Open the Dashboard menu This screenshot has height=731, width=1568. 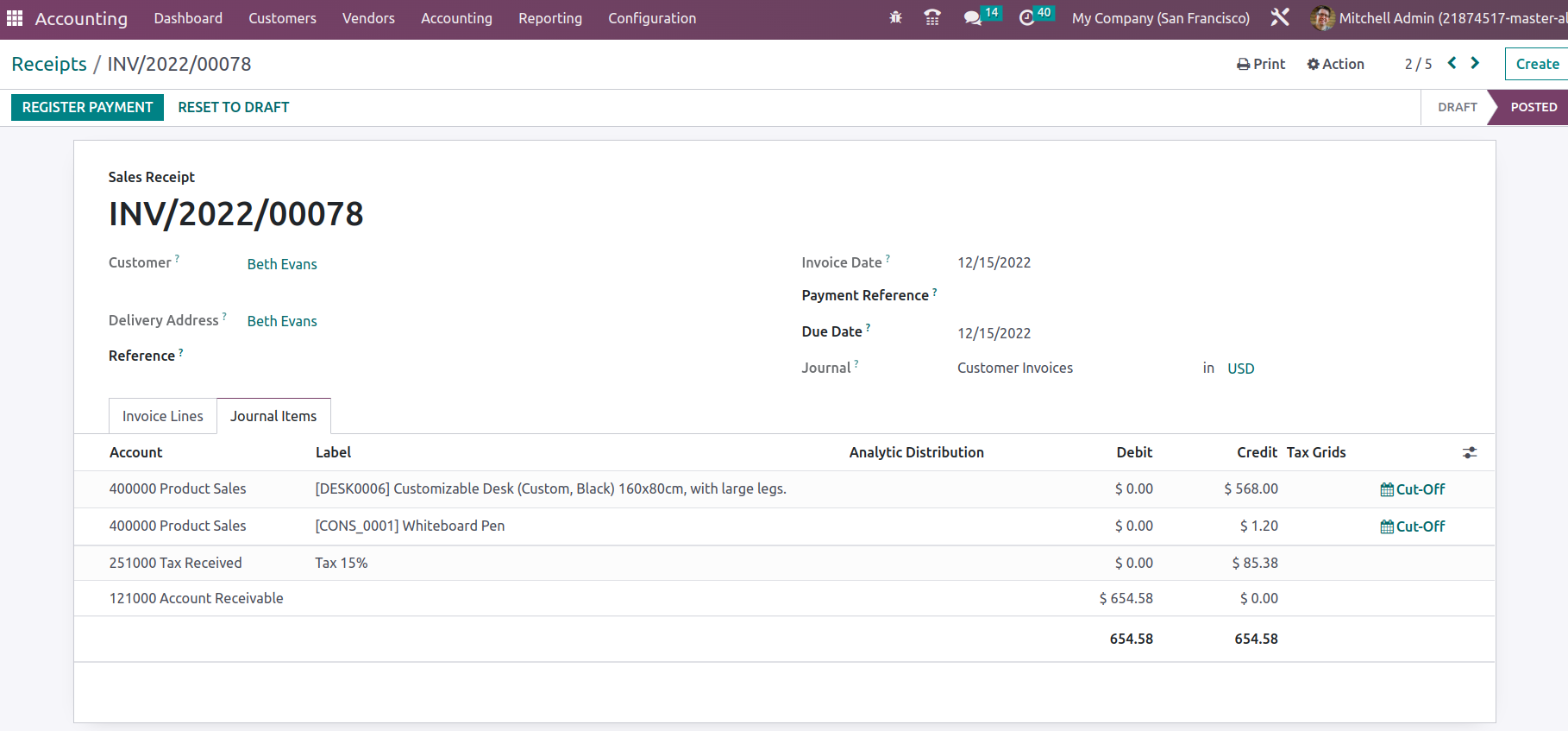tap(188, 18)
